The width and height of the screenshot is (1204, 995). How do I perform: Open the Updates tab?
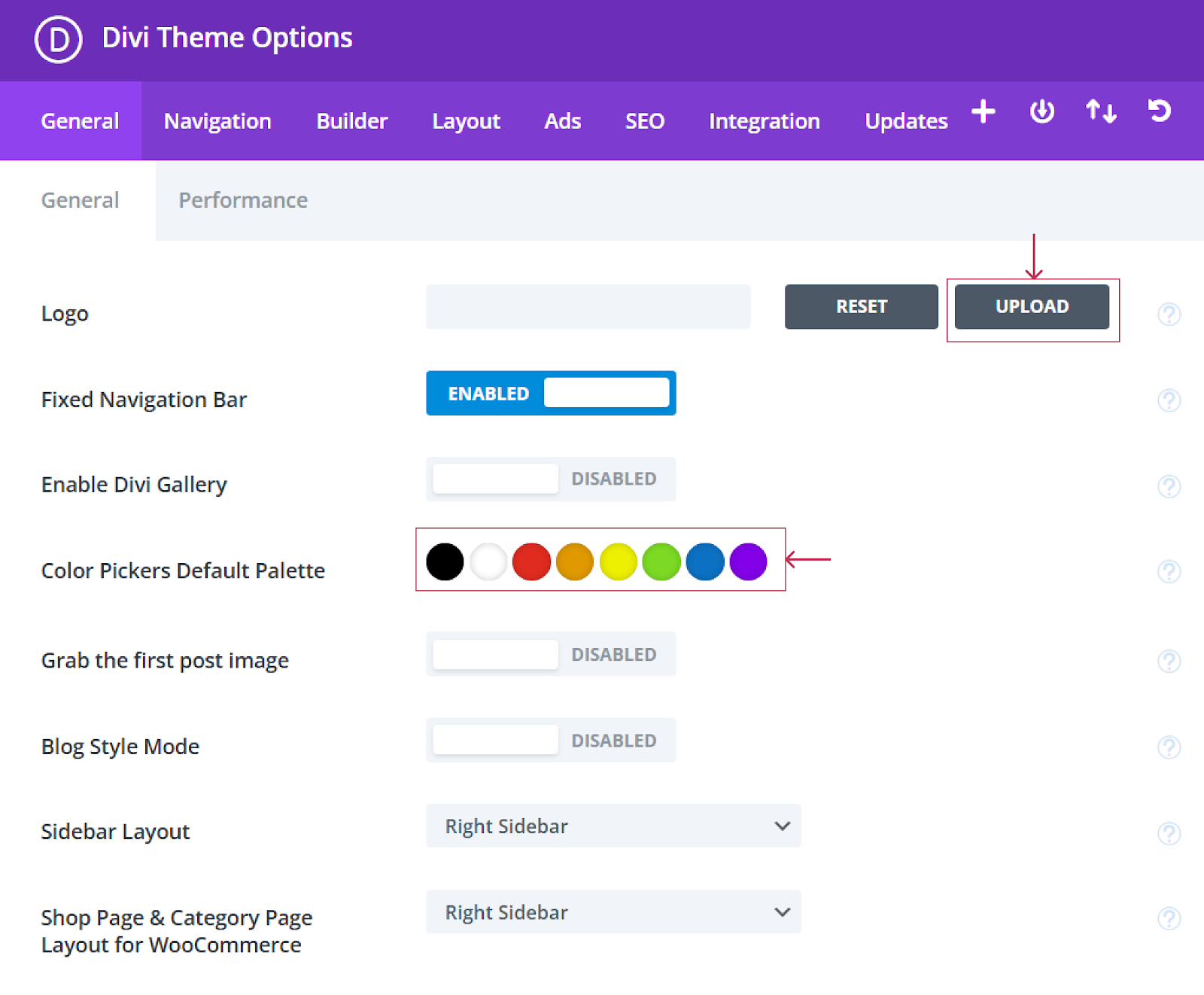tap(906, 121)
